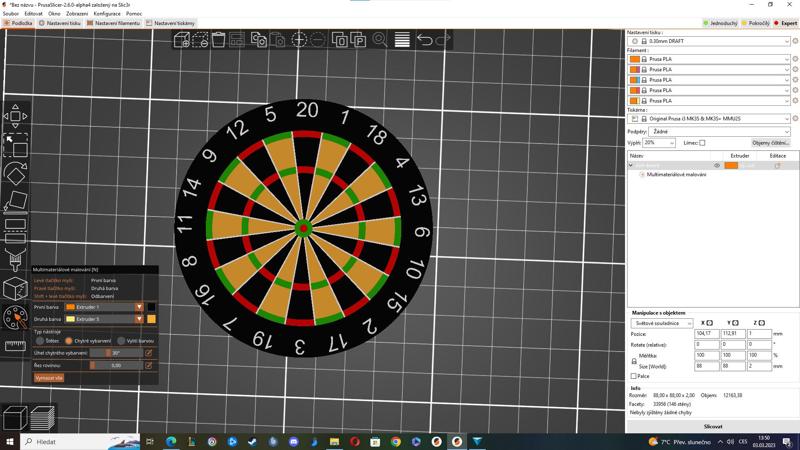800x450 pixels.
Task: Open the Světové souřadnice coordinates dropdown
Action: click(x=662, y=323)
